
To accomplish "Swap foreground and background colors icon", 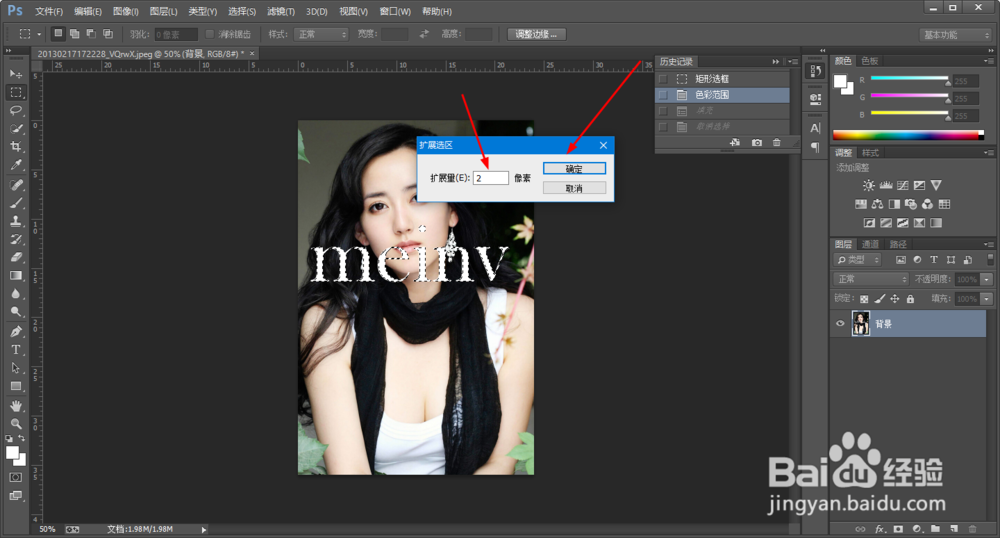I will tap(22, 438).
